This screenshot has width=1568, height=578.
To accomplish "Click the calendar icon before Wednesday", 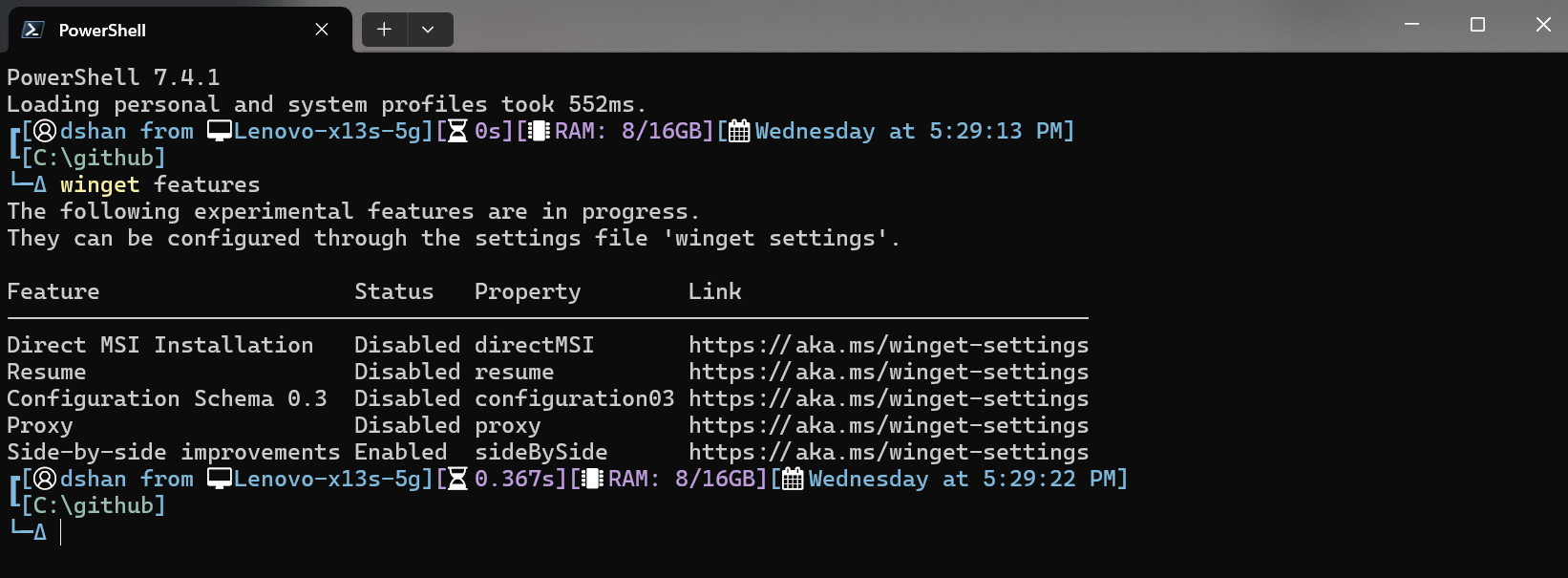I will pos(738,131).
